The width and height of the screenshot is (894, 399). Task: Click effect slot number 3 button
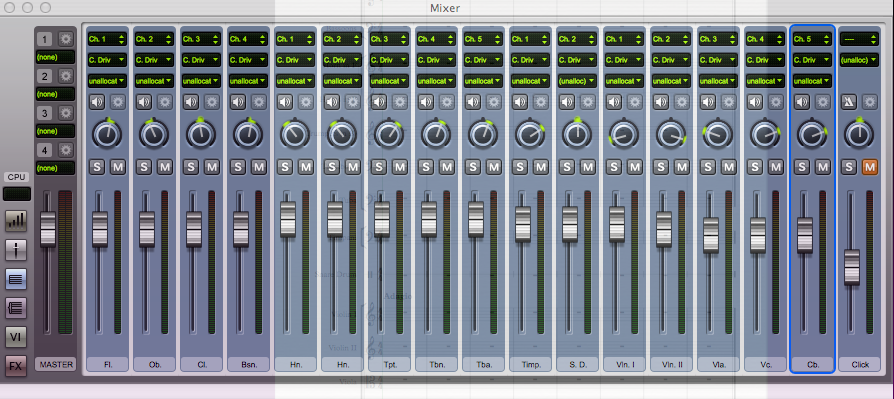(x=45, y=113)
